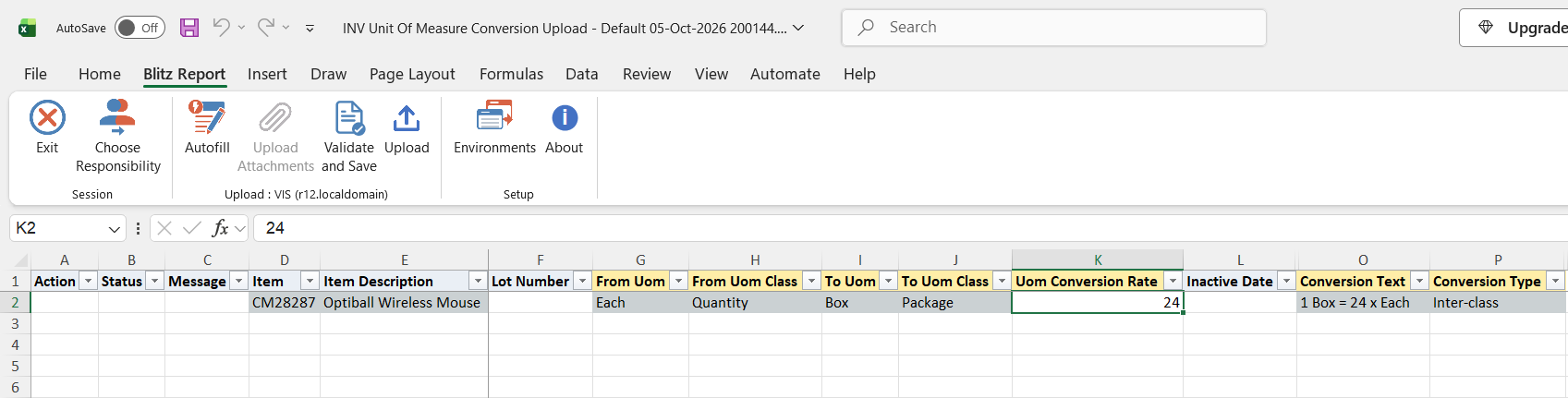Click the Exit session icon

tap(47, 118)
